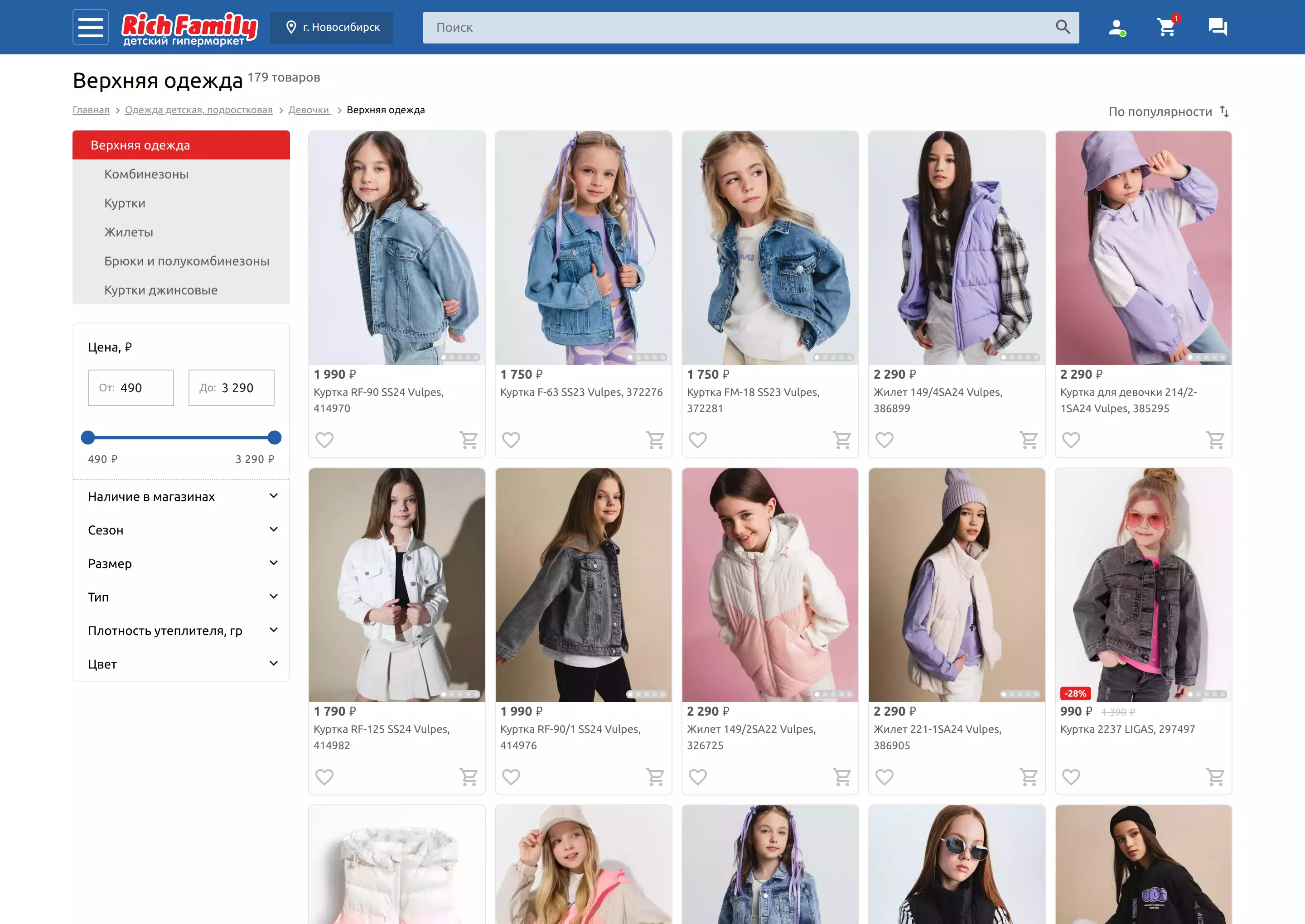Select the Верхняя одежда category
1305x924 pixels.
[181, 145]
